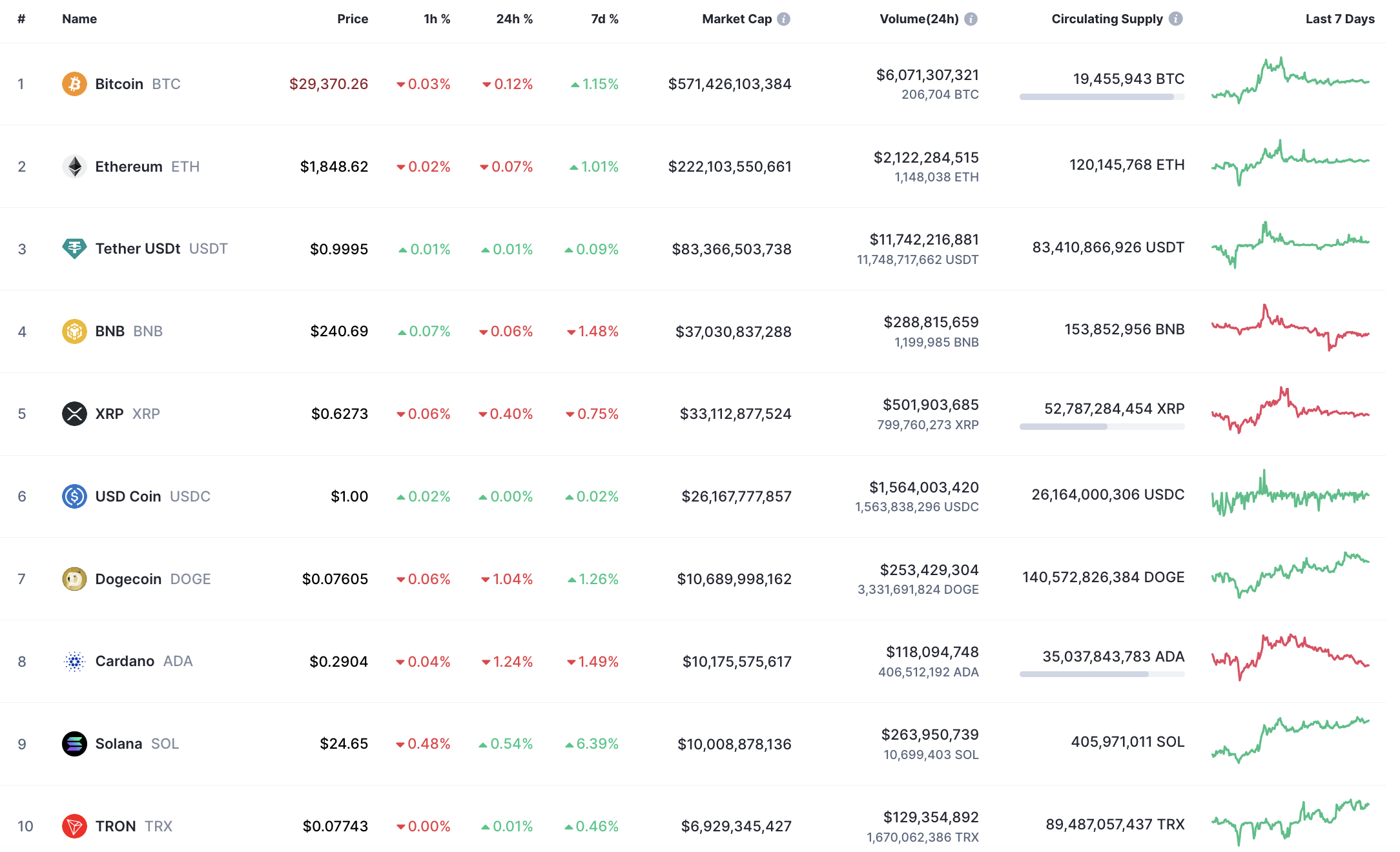
Task: Click the Cardano coin logo
Action: [74, 661]
